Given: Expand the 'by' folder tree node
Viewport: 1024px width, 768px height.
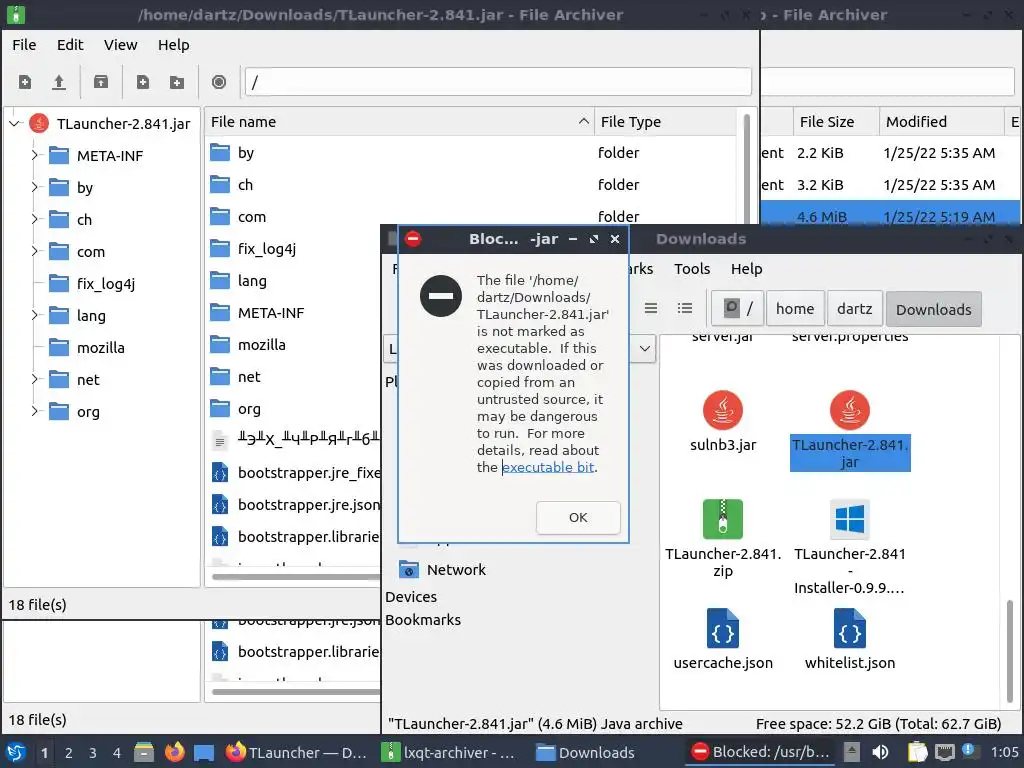Looking at the screenshot, I should click(35, 187).
